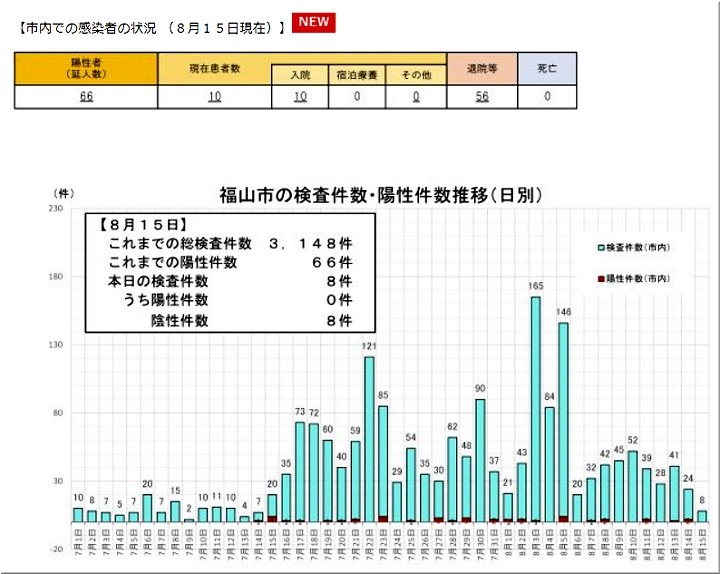Viewport: 720px width, 574px height.
Task: Click the chart title 福山市の検査件数・陽性件数推移
Action: click(x=380, y=195)
